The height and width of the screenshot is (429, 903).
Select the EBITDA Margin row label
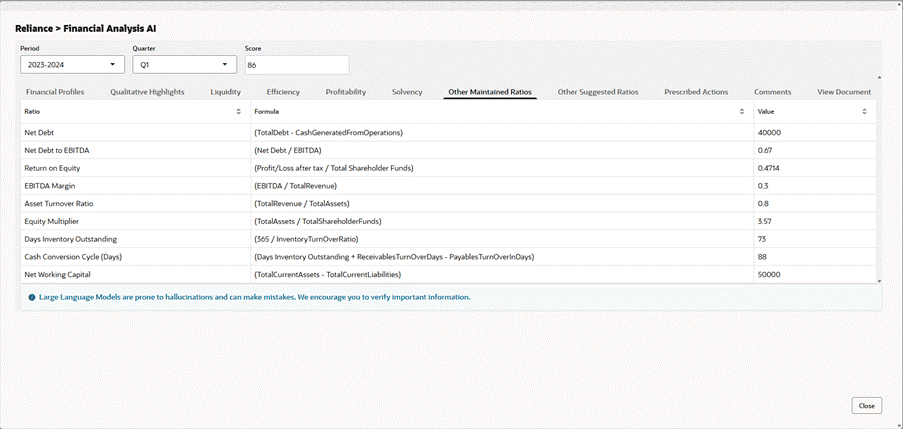(50, 186)
